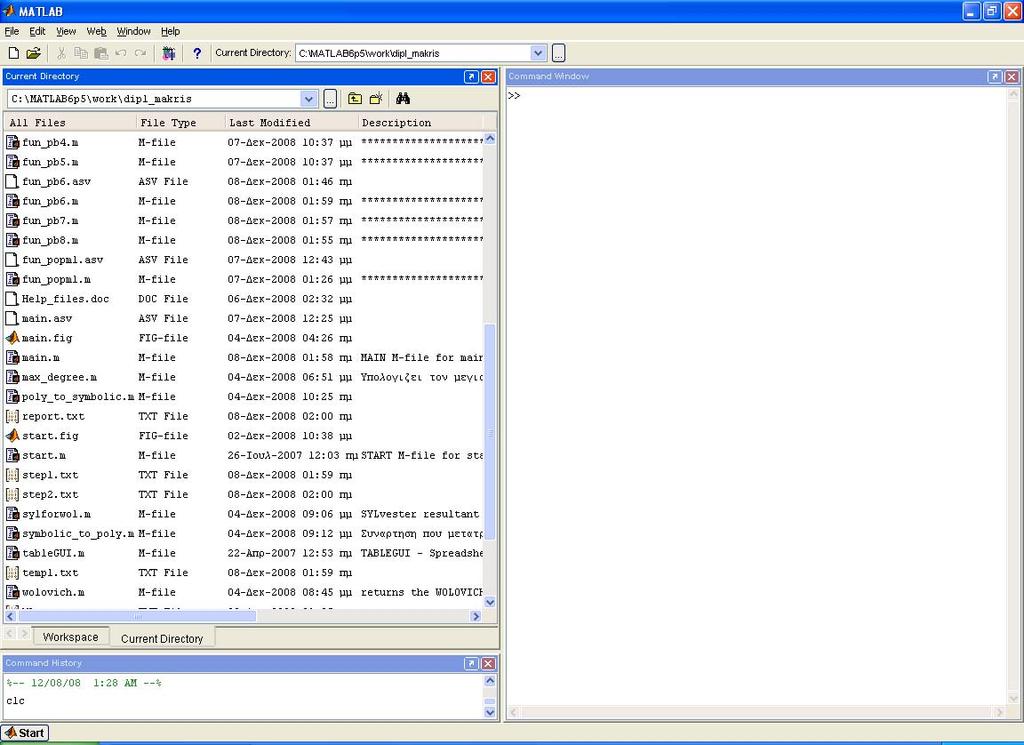Undock the Command Window panel
The image size is (1024, 745).
point(995,76)
